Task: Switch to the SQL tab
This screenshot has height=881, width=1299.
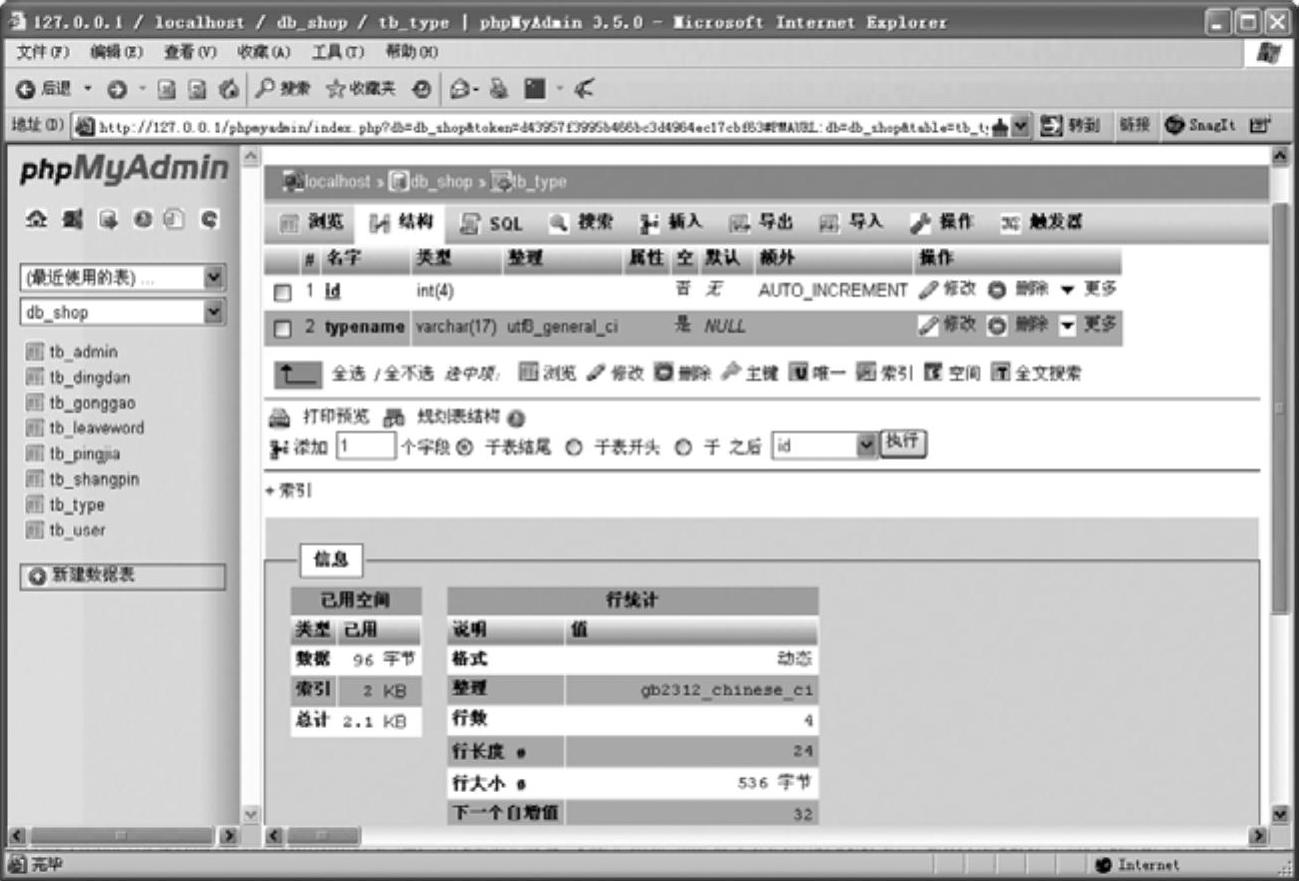Action: pyautogui.click(x=492, y=222)
